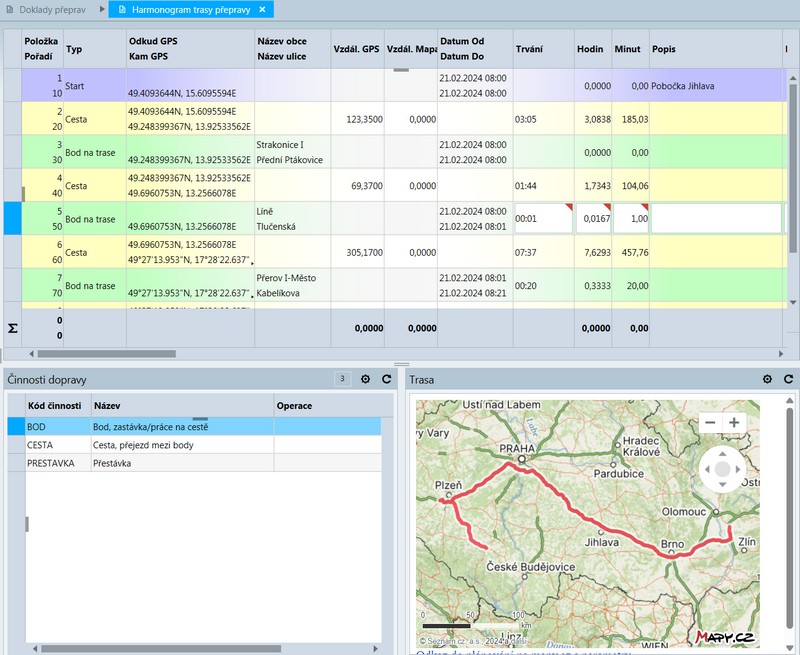Open settings gear in Činnosti dopravy panel
The width and height of the screenshot is (800, 655).
click(x=365, y=380)
